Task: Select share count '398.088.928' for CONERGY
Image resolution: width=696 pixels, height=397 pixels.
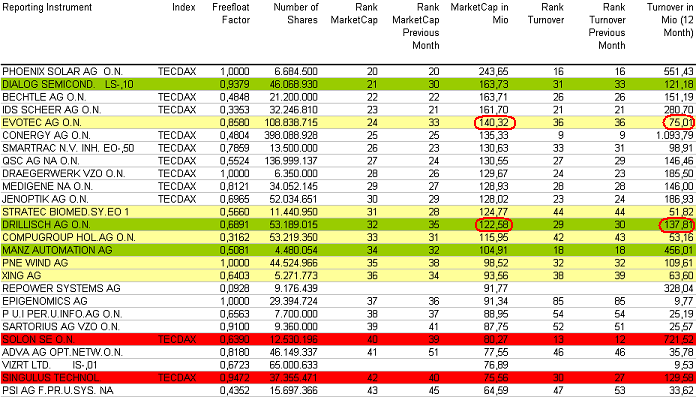Action: tap(291, 135)
